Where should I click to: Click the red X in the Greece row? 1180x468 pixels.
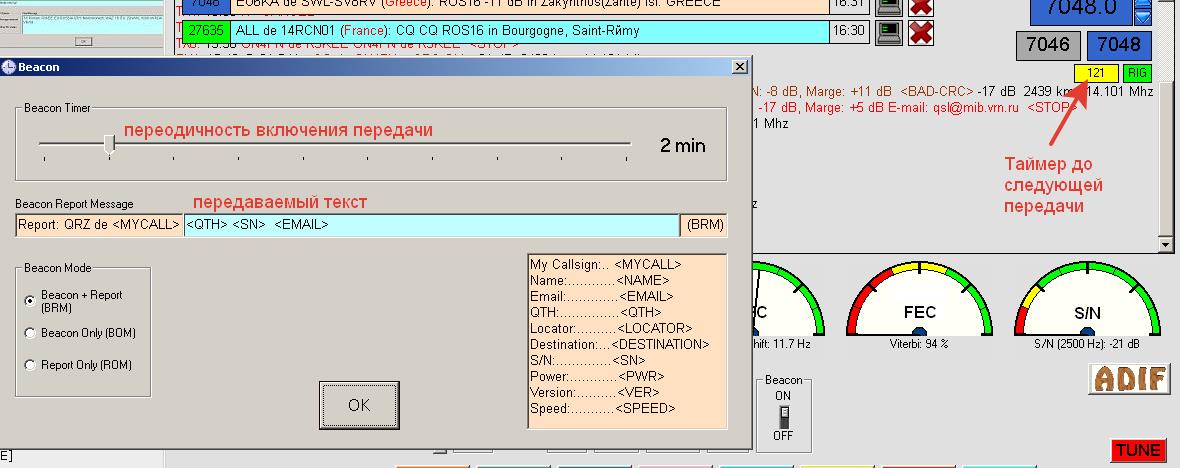point(920,5)
